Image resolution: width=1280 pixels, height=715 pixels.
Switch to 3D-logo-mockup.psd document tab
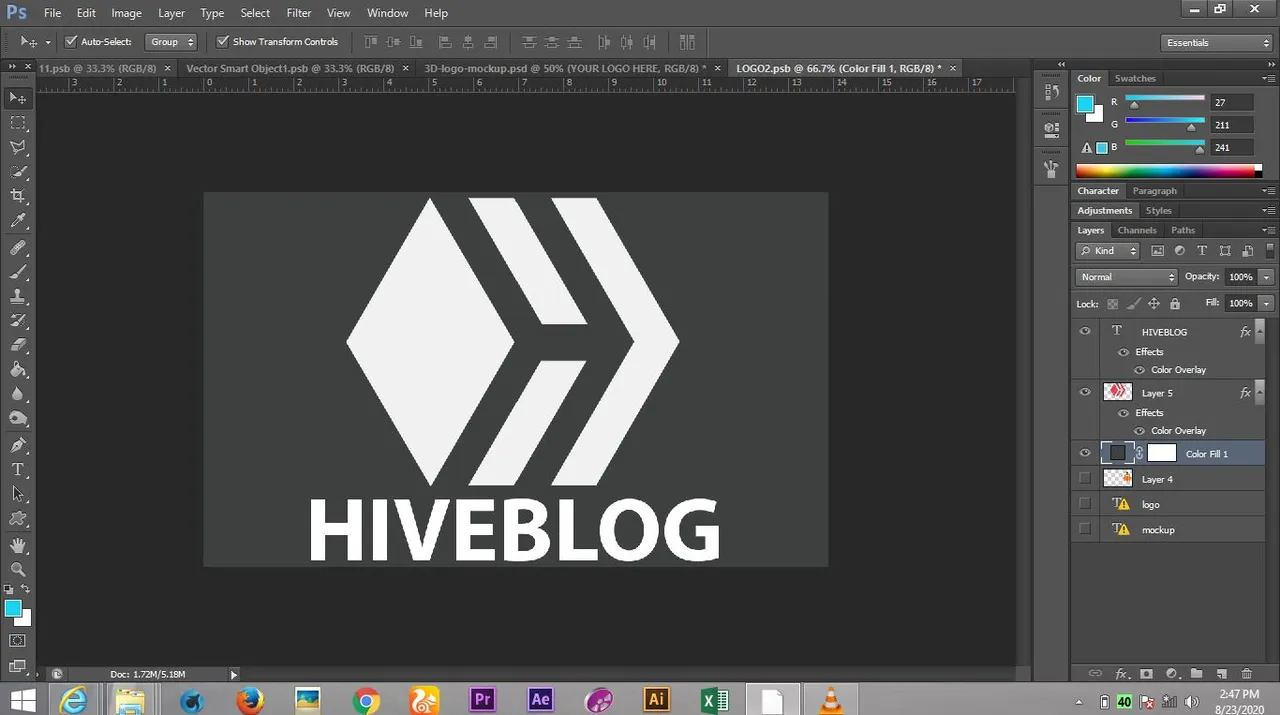point(565,68)
